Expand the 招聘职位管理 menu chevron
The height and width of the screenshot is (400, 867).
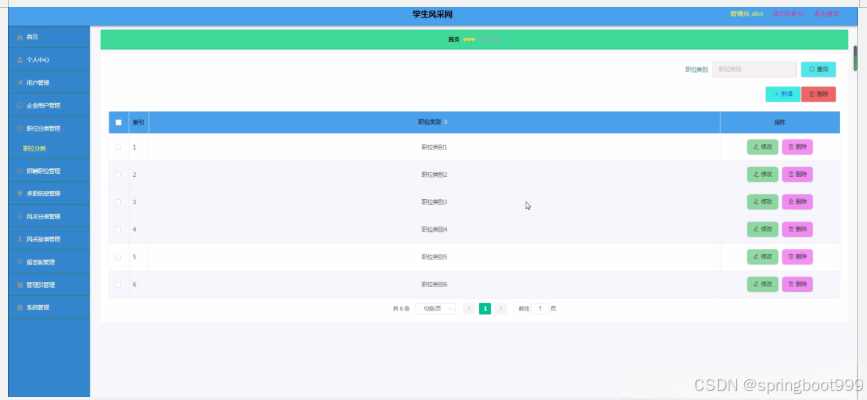pyautogui.click(x=80, y=171)
